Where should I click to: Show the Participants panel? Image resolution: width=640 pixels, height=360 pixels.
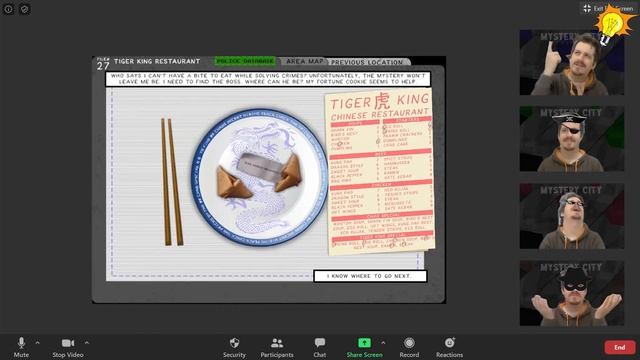click(277, 347)
